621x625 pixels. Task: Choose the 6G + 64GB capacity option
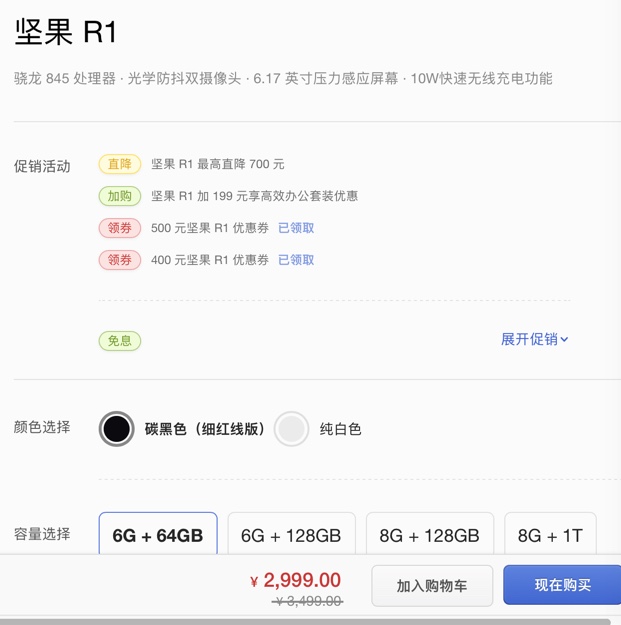pos(158,535)
